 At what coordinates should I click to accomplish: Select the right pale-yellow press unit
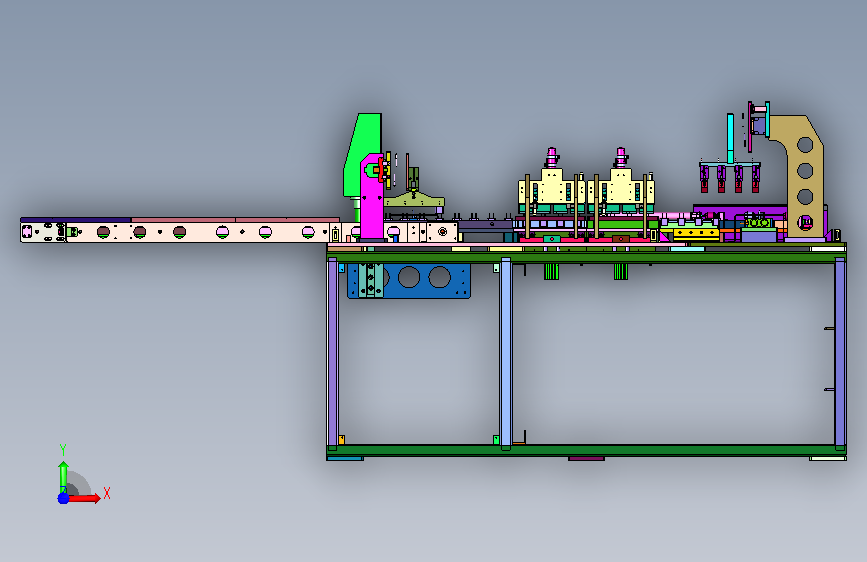pos(620,187)
